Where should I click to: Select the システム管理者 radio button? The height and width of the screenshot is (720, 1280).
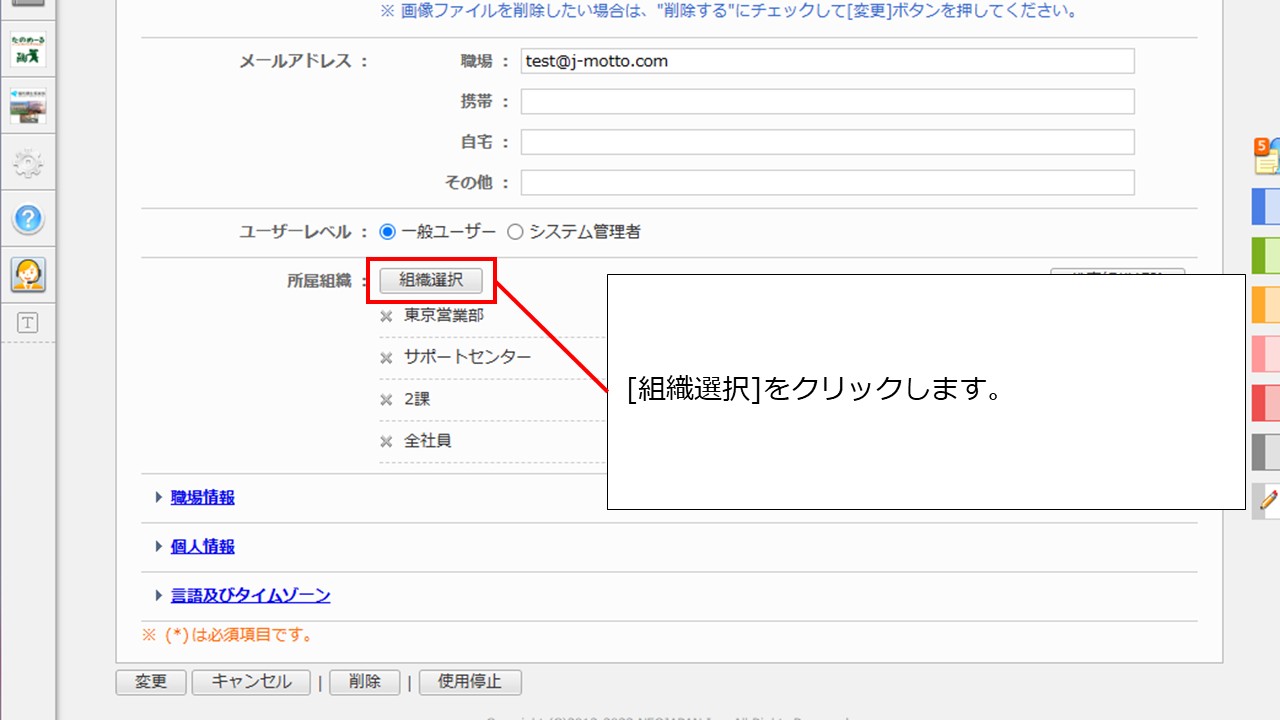point(515,232)
